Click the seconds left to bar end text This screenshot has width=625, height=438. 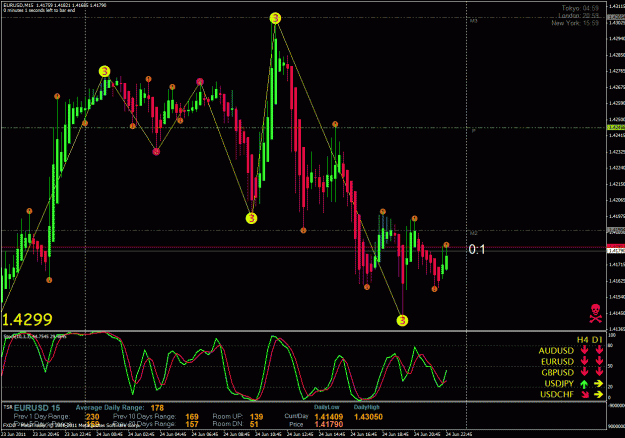click(39, 10)
